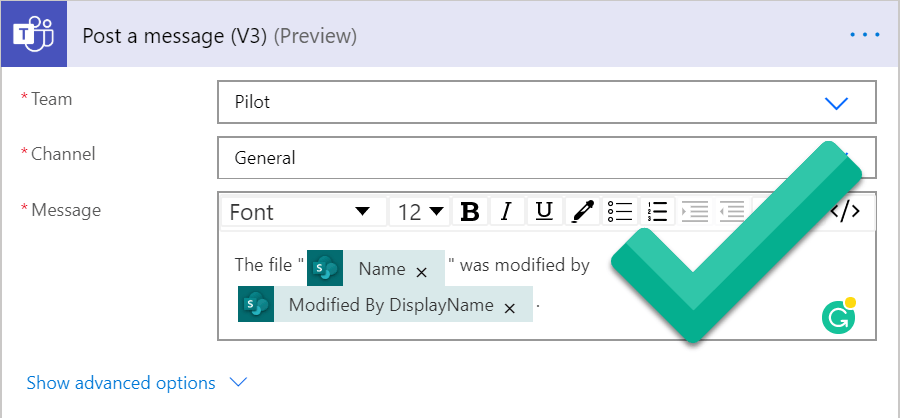Toggle italic formatting
The image size is (900, 418).
[x=506, y=212]
